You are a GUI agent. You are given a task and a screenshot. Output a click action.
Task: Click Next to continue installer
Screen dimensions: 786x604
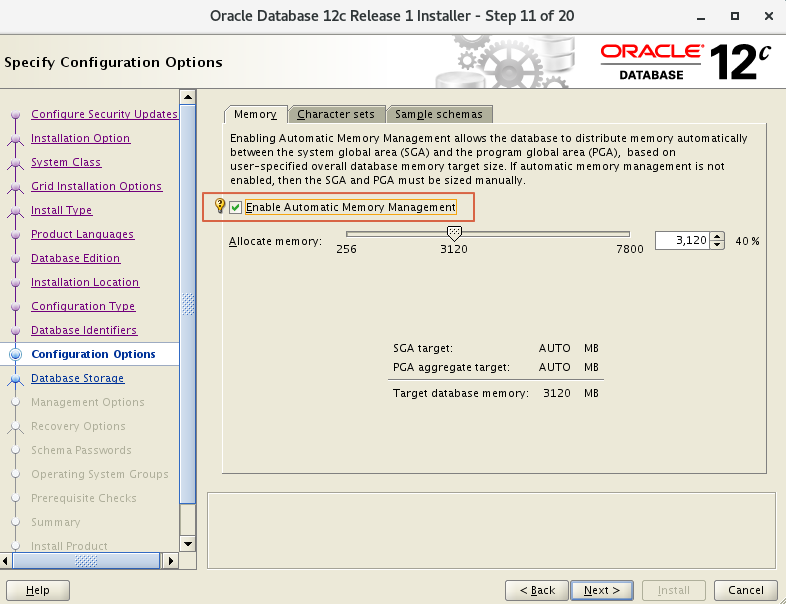coord(602,590)
